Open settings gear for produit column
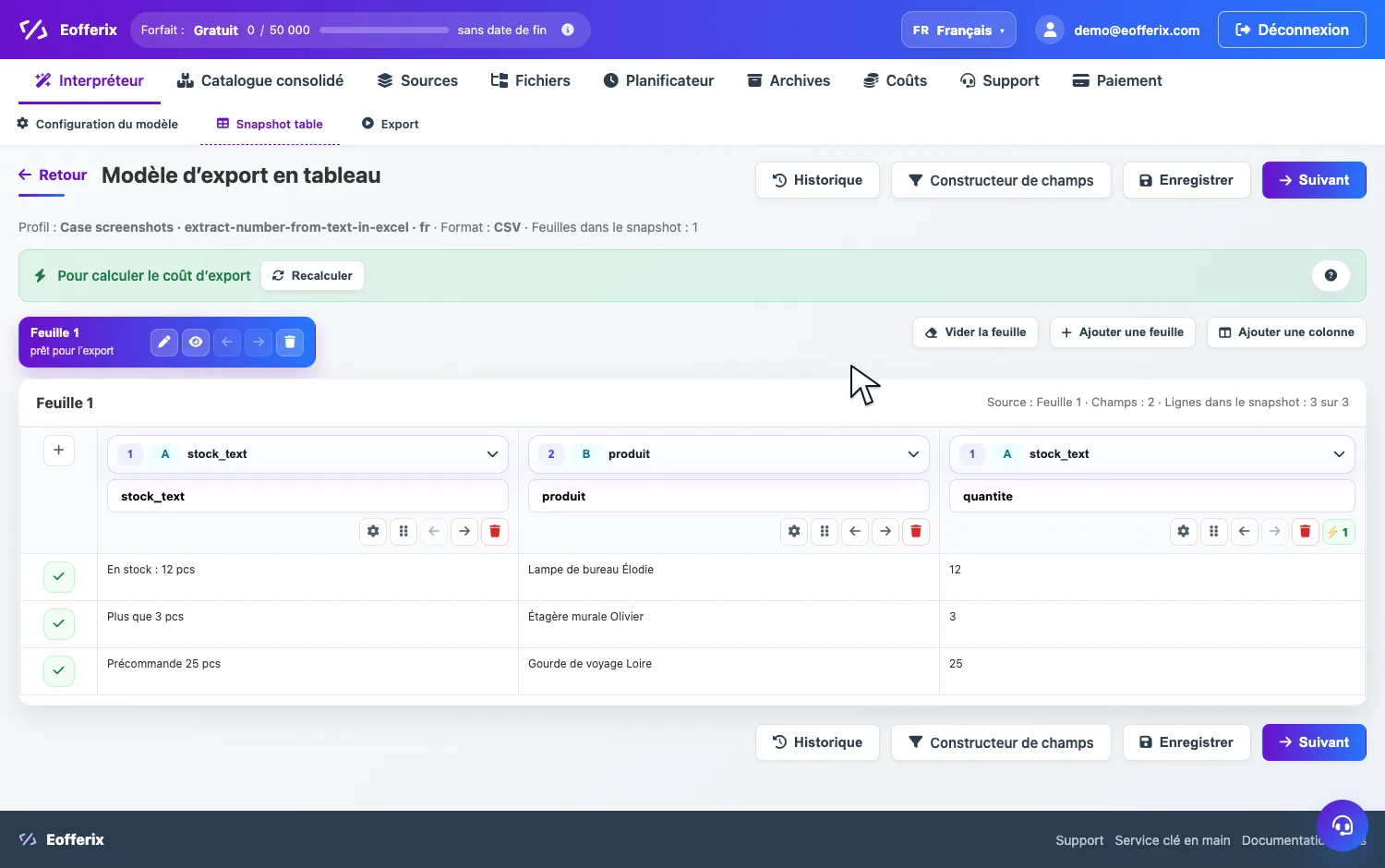This screenshot has width=1385, height=868. coord(794,531)
